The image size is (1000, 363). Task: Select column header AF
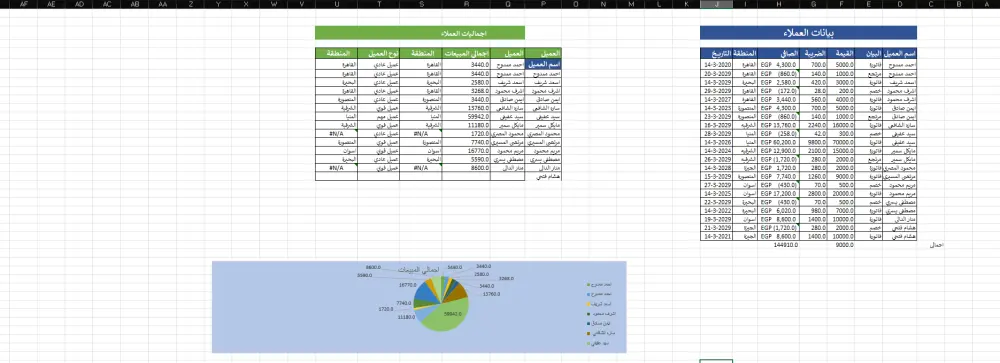[24, 4]
